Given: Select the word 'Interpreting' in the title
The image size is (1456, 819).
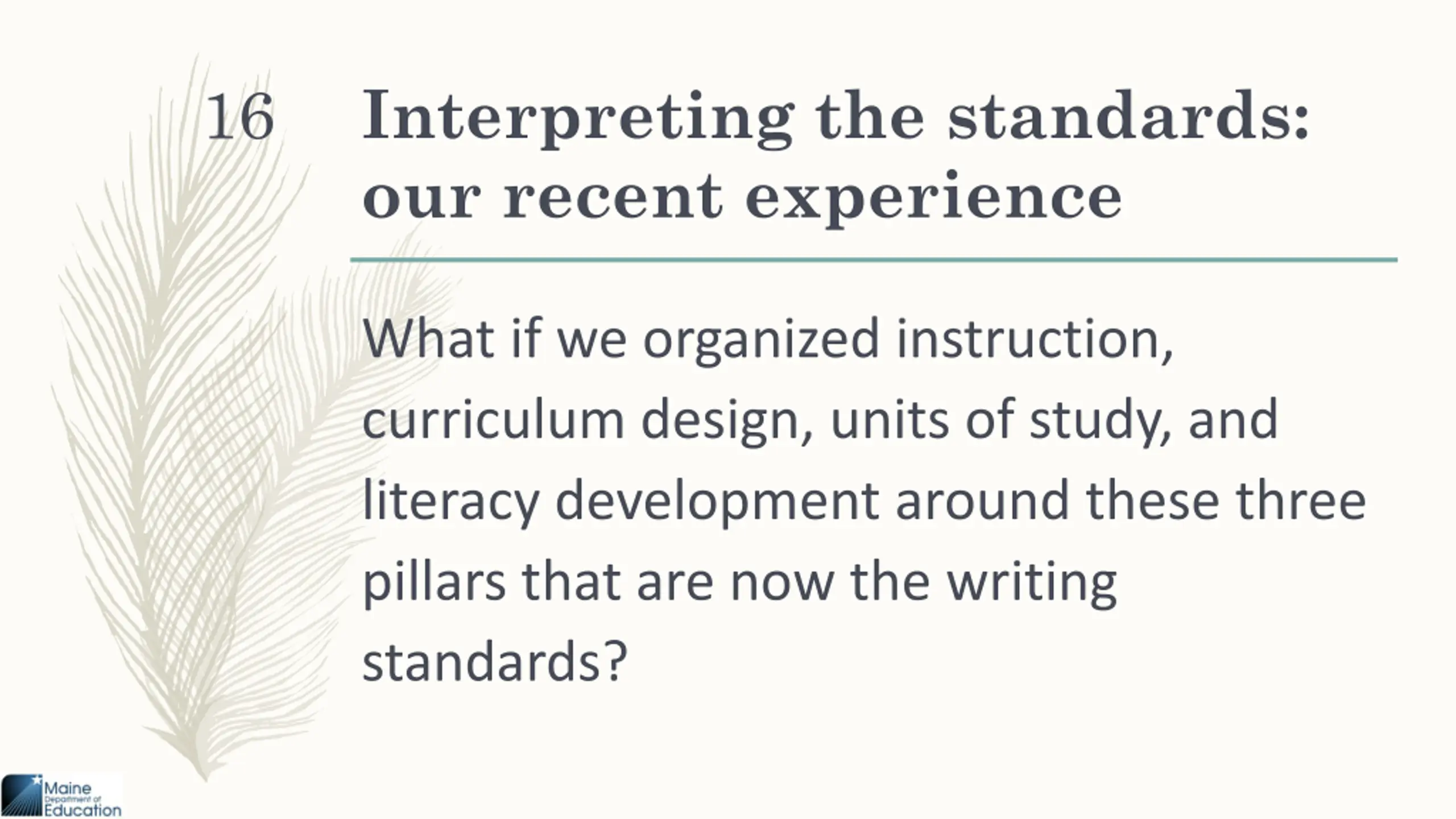Looking at the screenshot, I should point(577,118).
